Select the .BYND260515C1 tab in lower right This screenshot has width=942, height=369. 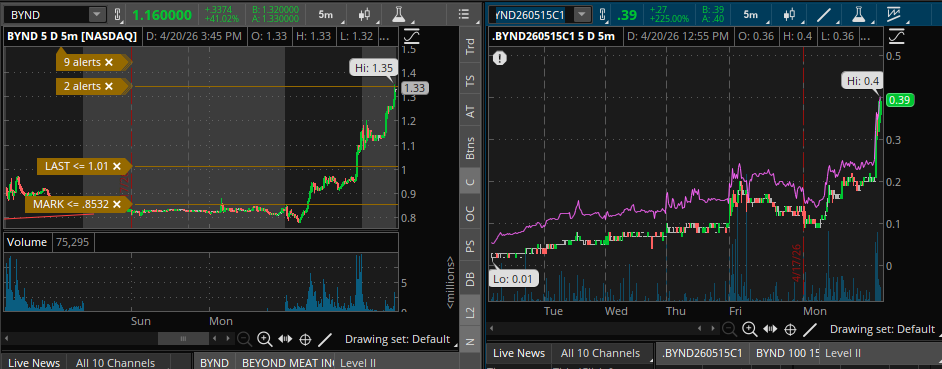pyautogui.click(x=702, y=353)
